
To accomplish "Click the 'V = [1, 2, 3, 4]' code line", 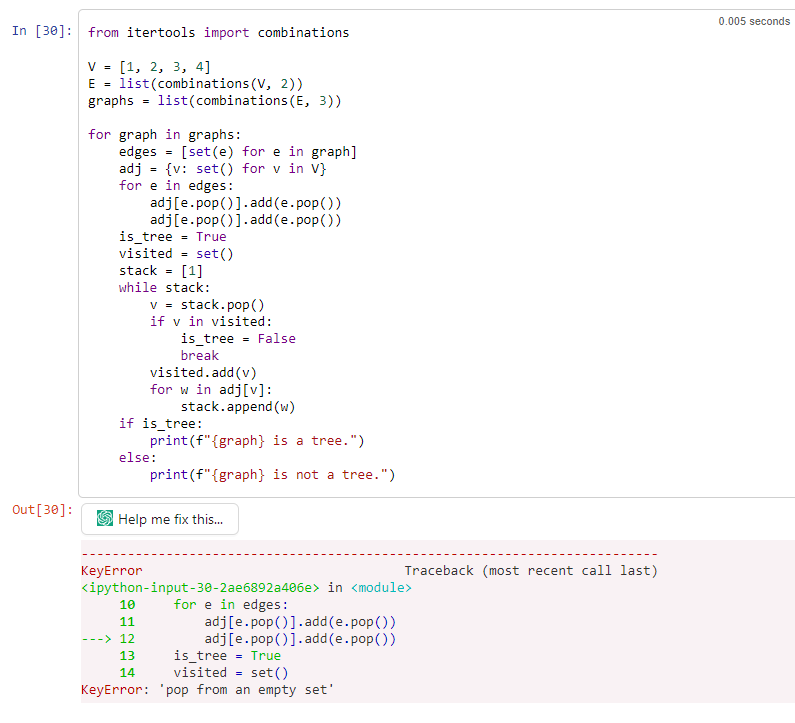I will tap(149, 66).
